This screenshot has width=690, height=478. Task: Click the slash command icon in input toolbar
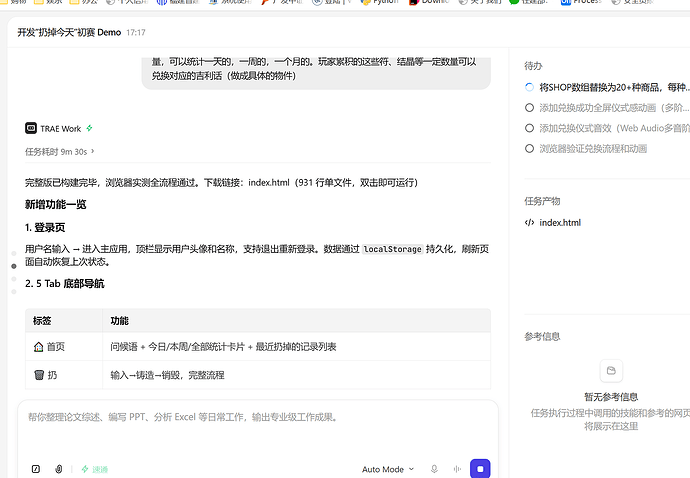point(36,469)
